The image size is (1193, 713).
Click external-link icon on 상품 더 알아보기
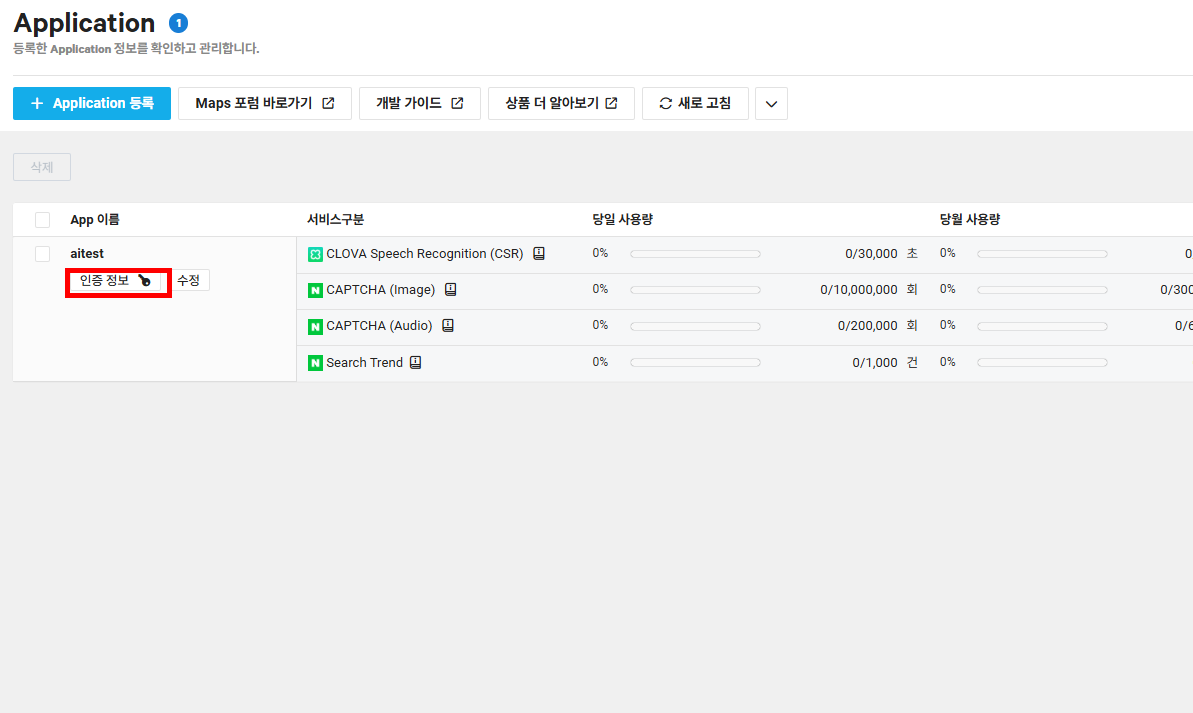point(612,103)
